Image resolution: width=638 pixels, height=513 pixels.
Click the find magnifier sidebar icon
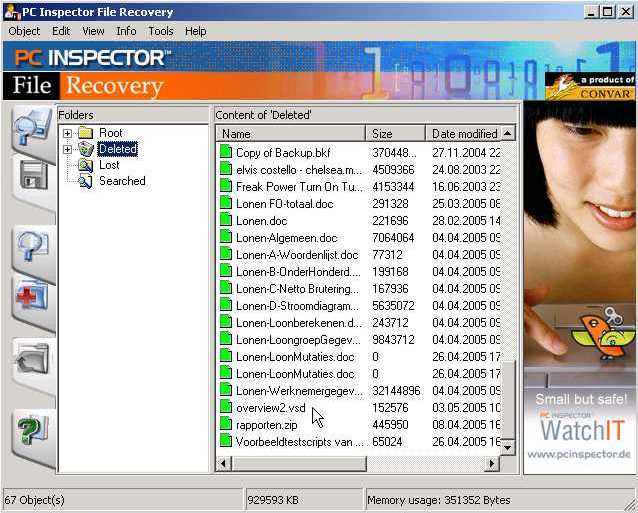pyautogui.click(x=33, y=245)
